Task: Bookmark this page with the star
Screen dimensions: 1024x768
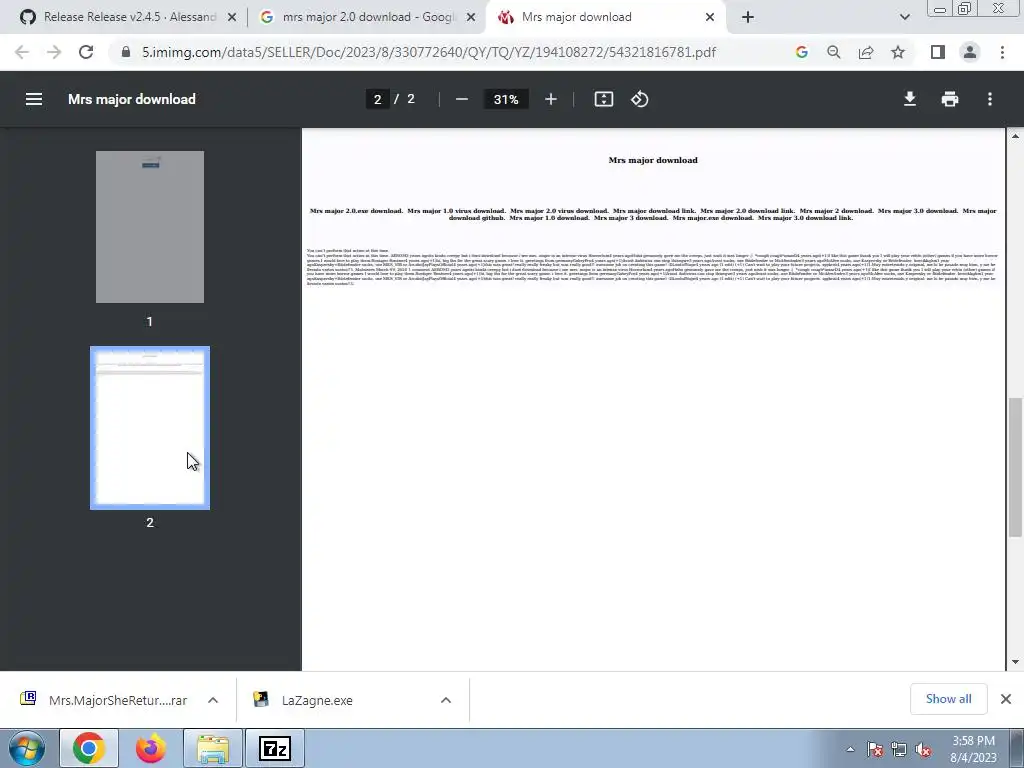Action: [898, 52]
